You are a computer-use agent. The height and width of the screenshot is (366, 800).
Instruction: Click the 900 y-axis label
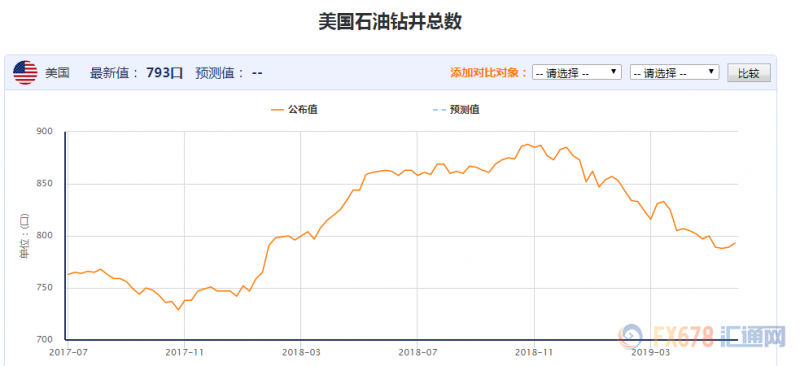tap(45, 132)
